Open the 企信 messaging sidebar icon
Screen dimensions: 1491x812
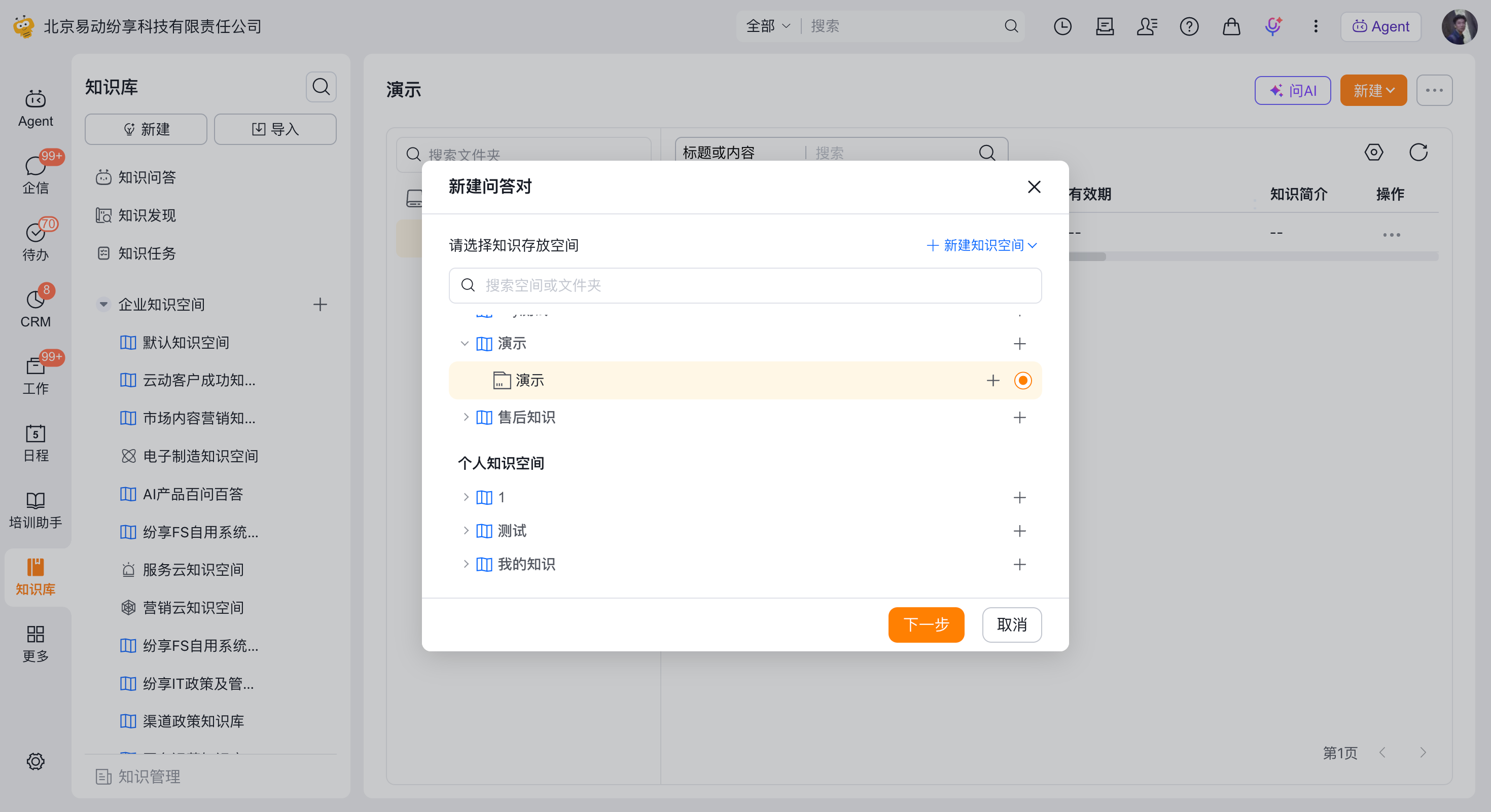coord(35,173)
